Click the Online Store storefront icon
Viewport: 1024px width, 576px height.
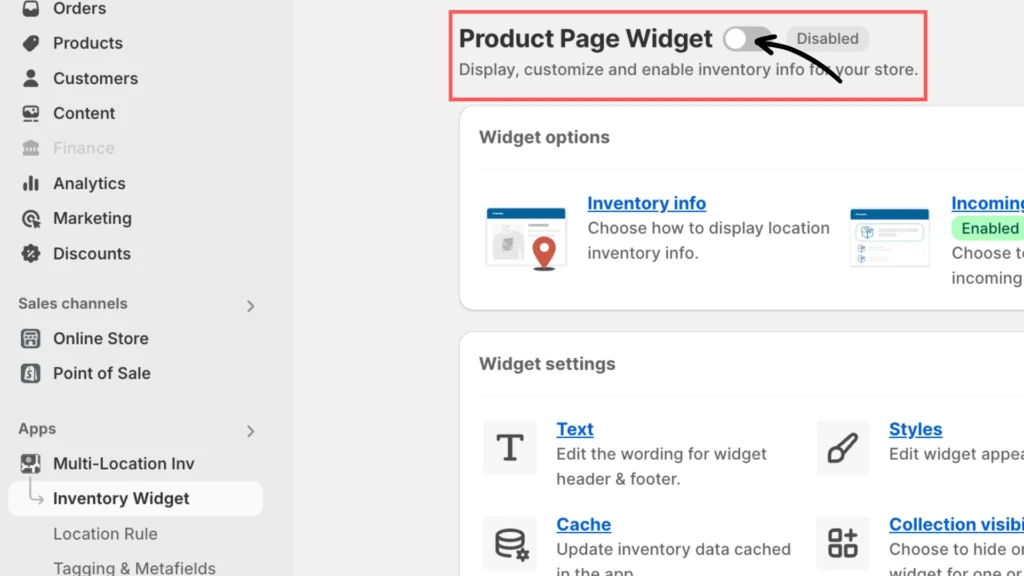tap(31, 338)
